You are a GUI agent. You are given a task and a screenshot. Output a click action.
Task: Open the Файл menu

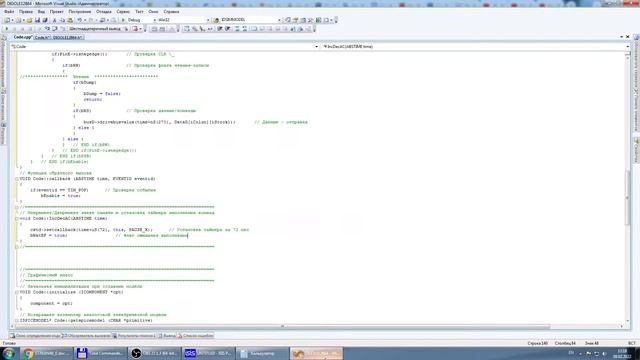[x=9, y=12]
